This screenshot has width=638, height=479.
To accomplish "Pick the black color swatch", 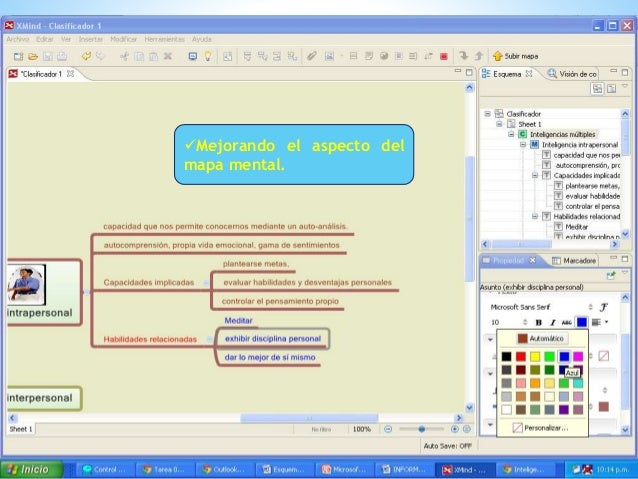I will (x=506, y=357).
